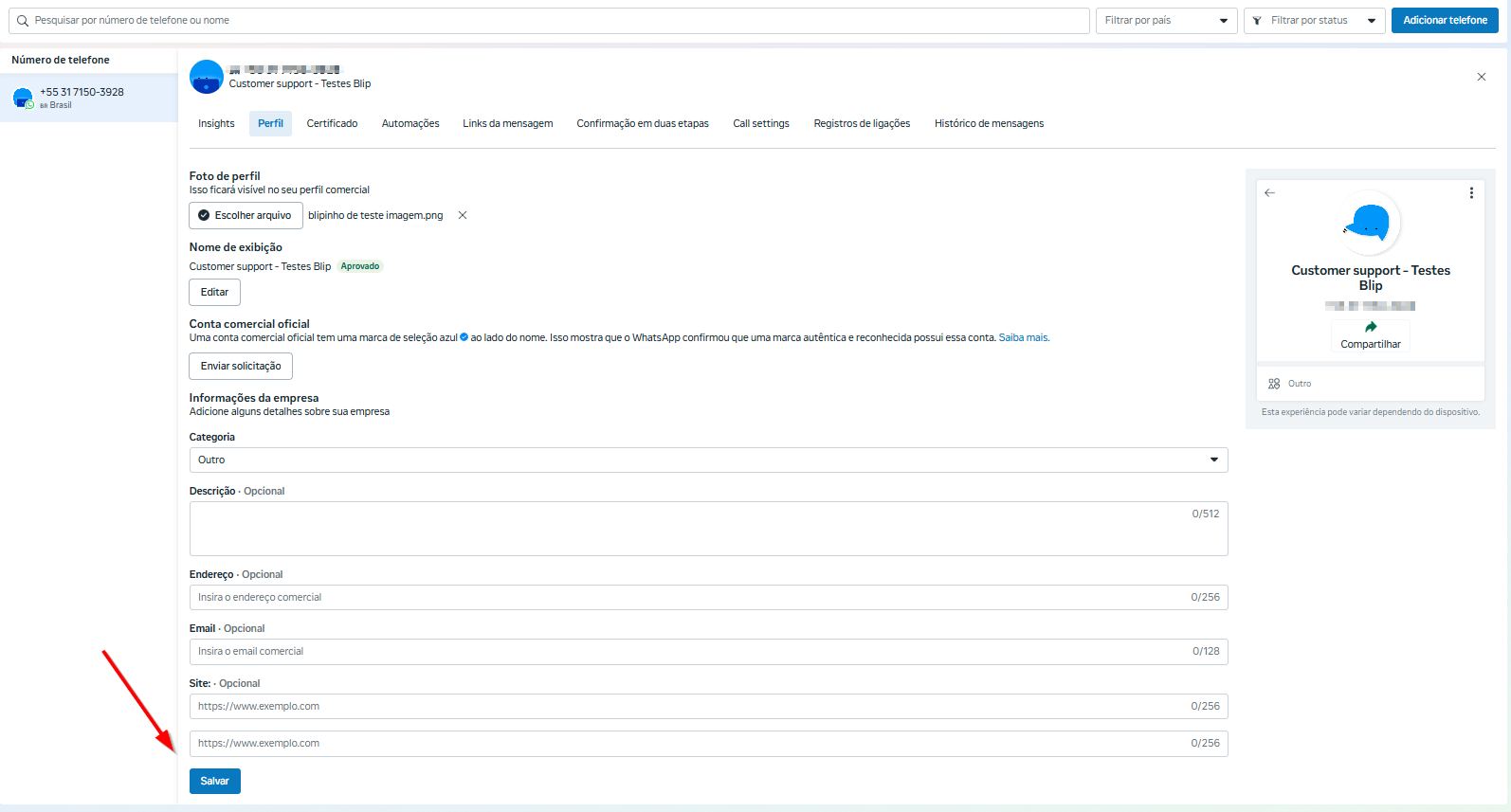Click the search magnifier icon
Viewport: 1511px width, 812px height.
[23, 21]
